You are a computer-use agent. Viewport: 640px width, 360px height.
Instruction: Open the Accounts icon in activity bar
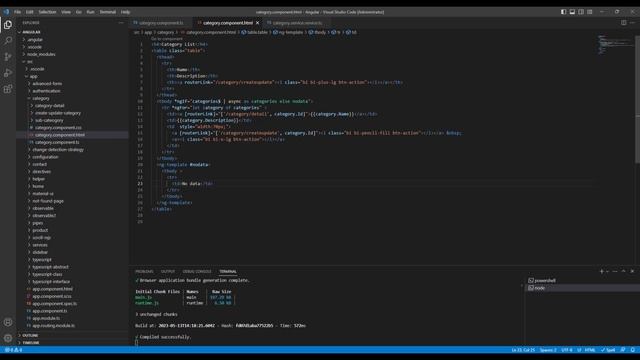point(8,322)
